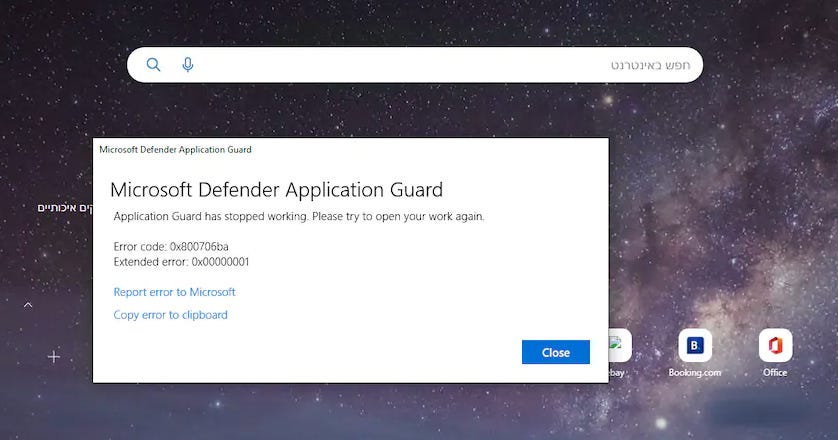The width and height of the screenshot is (838, 440).
Task: Click the Application Guard has stopped working message
Action: (299, 216)
